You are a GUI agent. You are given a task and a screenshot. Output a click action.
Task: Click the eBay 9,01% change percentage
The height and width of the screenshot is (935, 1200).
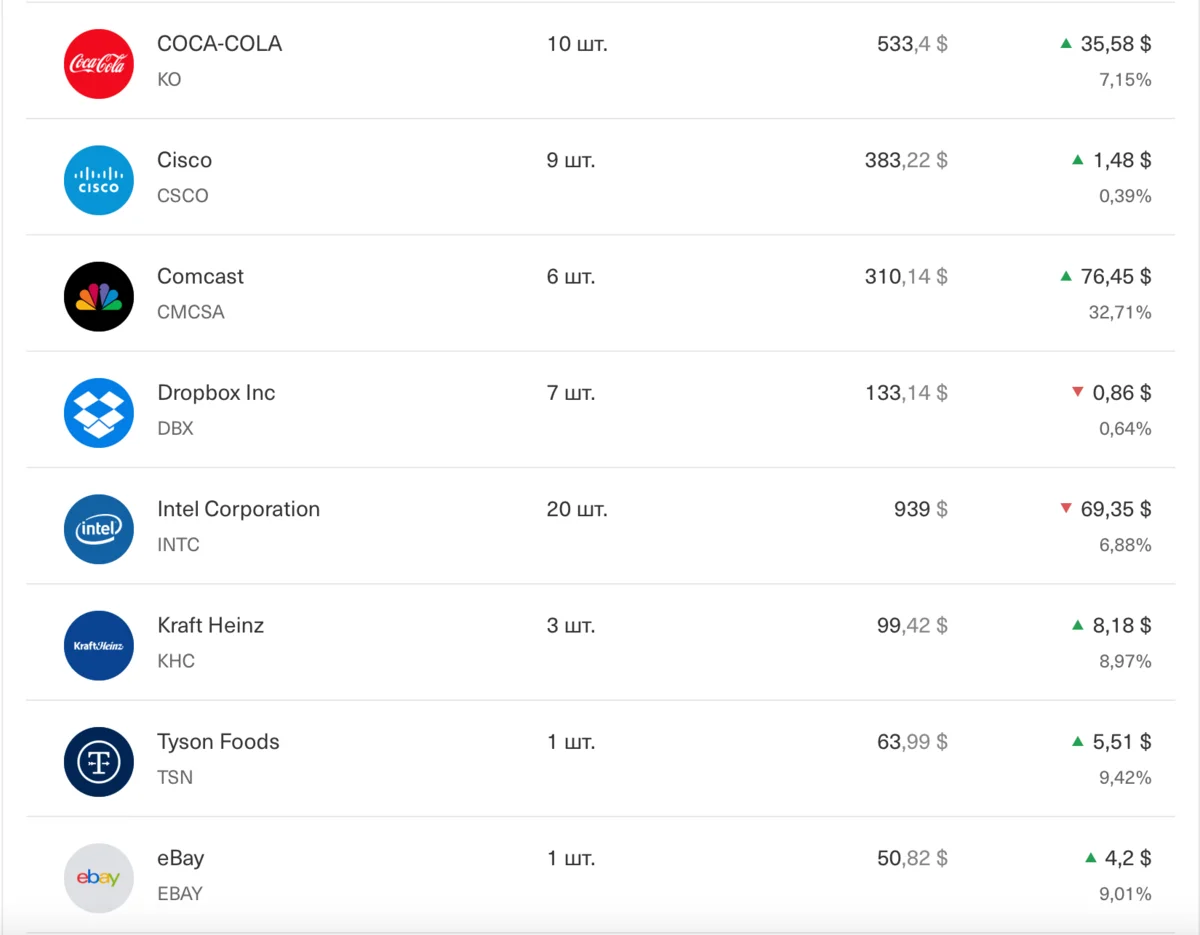click(x=1125, y=894)
